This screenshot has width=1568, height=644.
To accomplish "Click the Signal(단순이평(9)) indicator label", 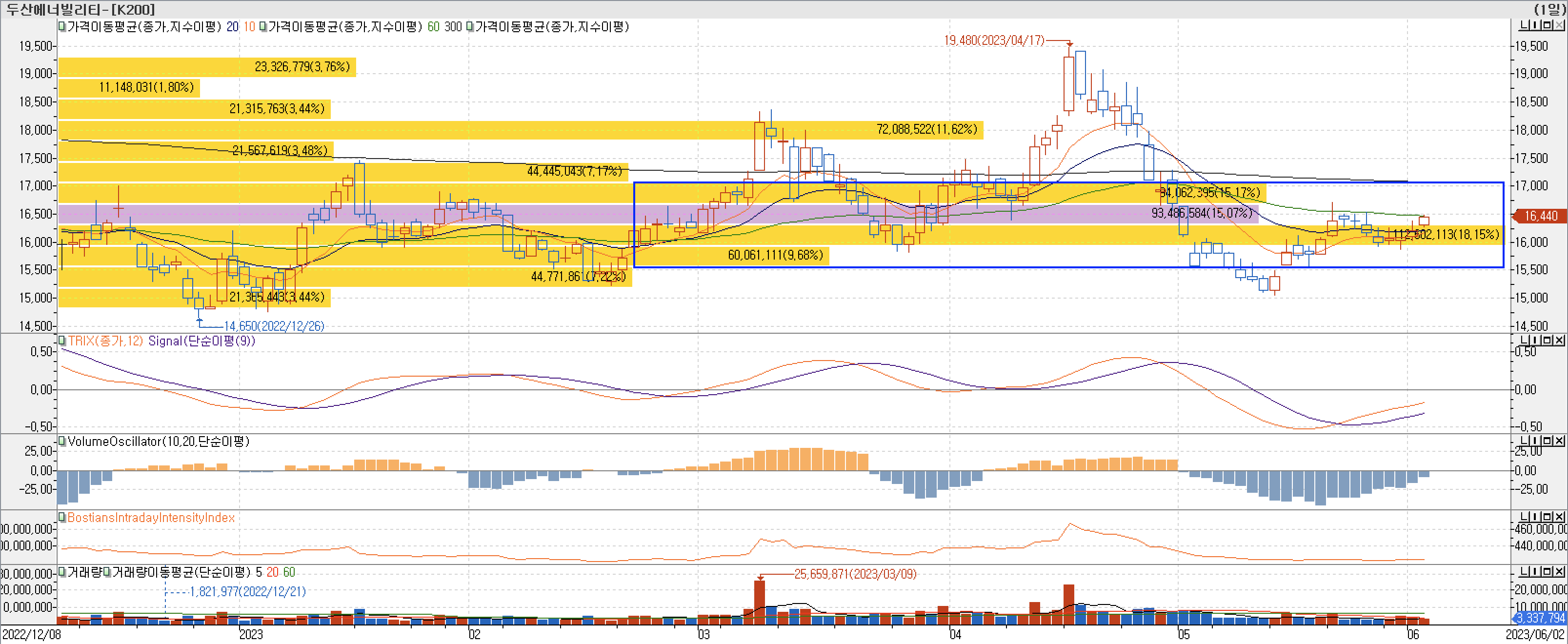I will pyautogui.click(x=201, y=341).
